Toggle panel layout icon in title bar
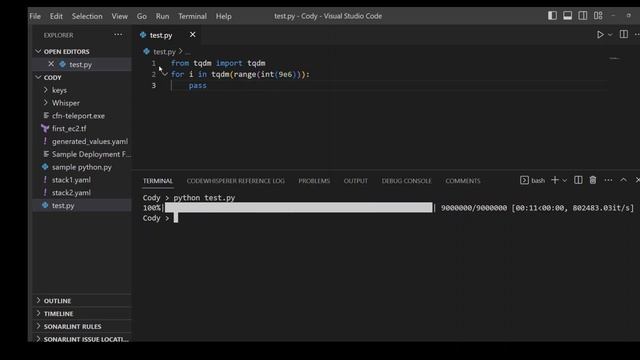 tap(567, 16)
